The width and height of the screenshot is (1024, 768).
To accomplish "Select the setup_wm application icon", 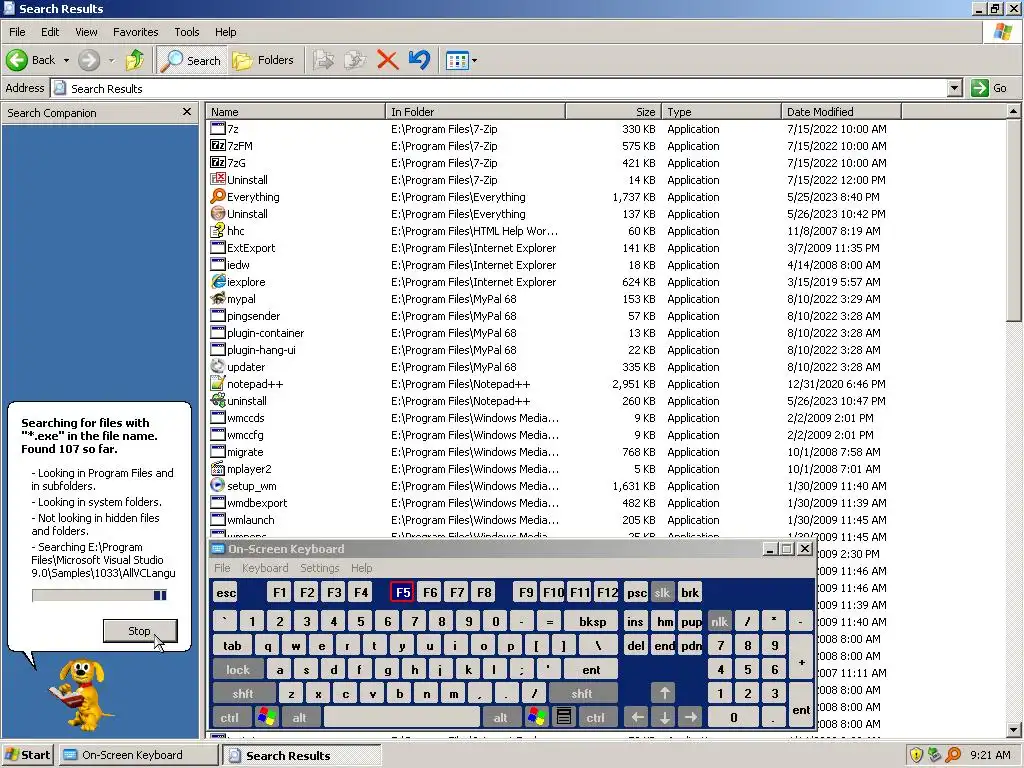I will click(x=218, y=485).
